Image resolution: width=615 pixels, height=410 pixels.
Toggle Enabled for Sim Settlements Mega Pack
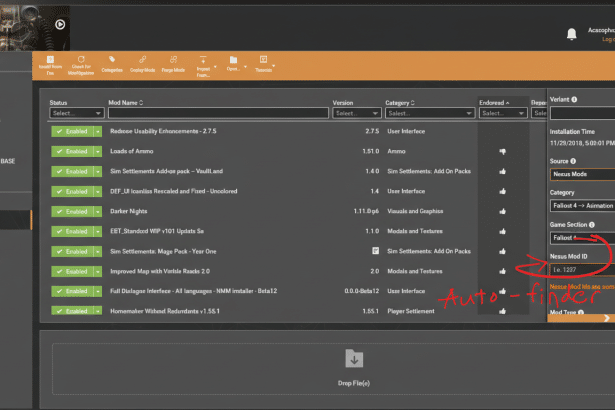(72, 251)
